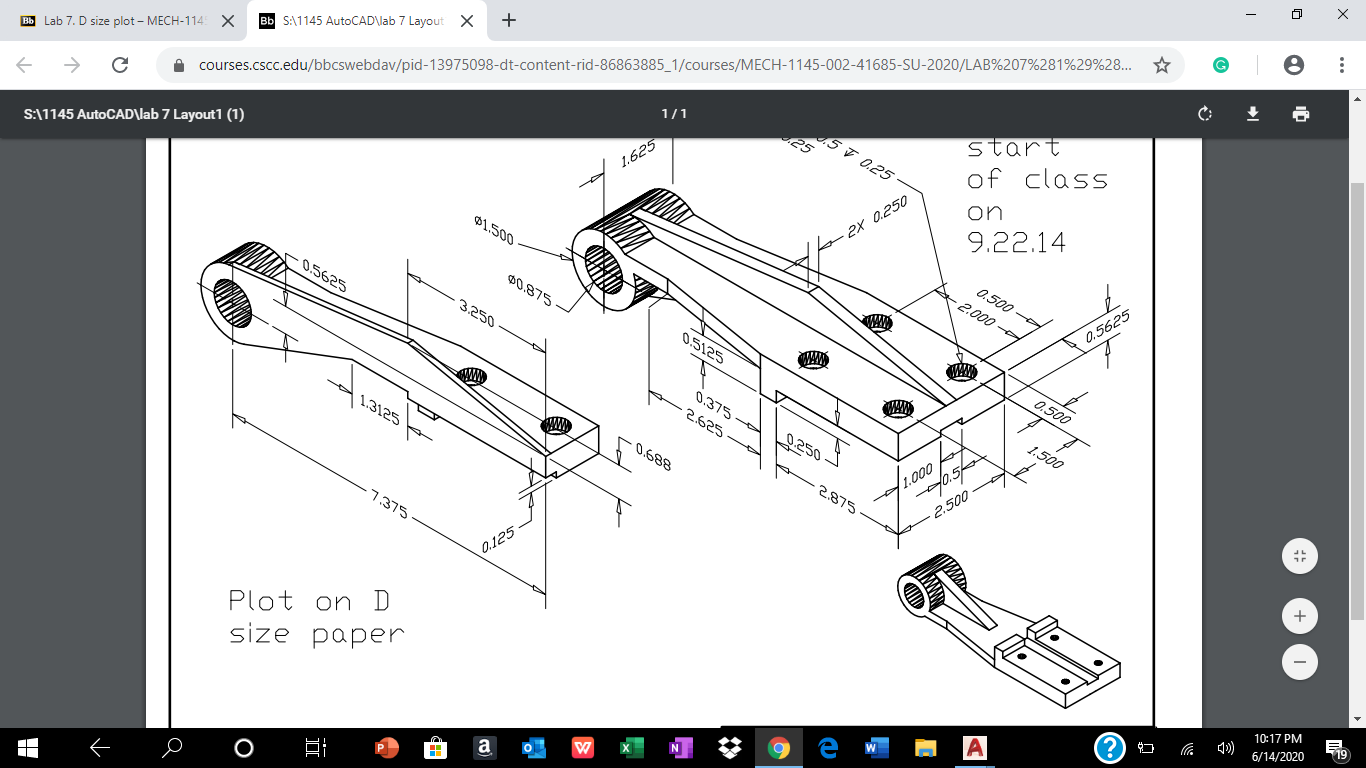Open the Grammarly extension icon
This screenshot has width=1366, height=768.
point(1221,65)
